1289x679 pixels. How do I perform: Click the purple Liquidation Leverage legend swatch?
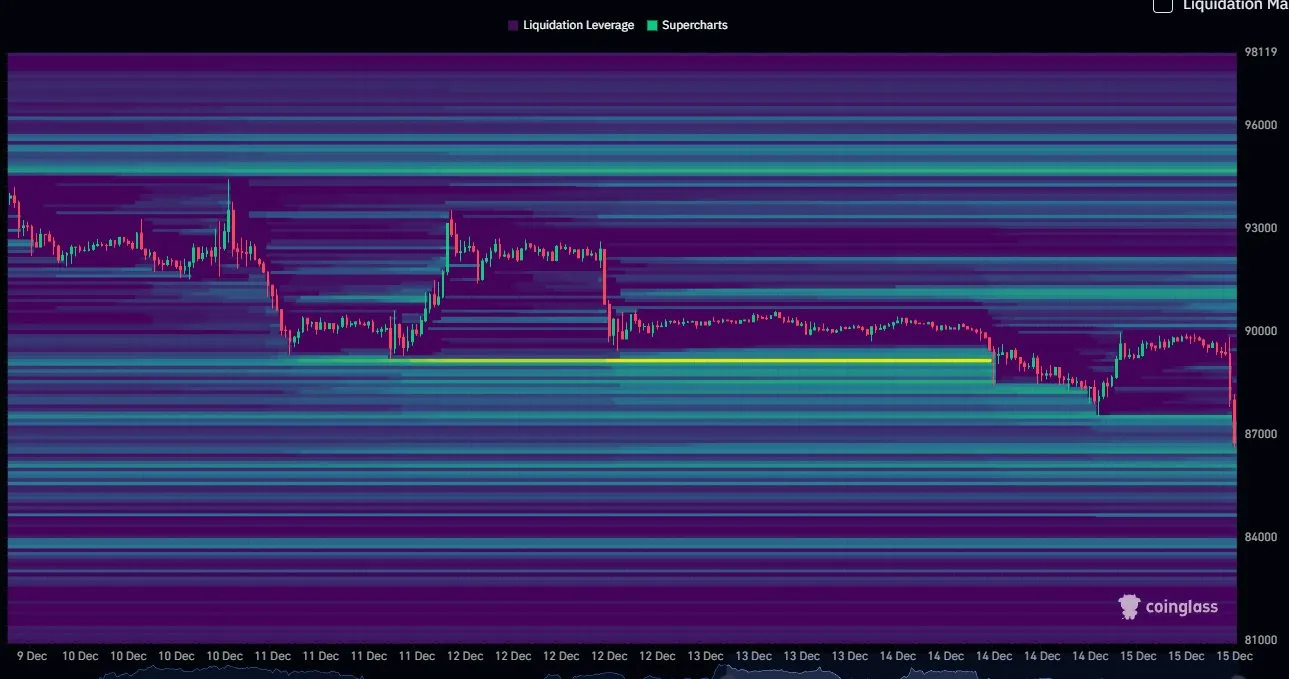(x=511, y=25)
